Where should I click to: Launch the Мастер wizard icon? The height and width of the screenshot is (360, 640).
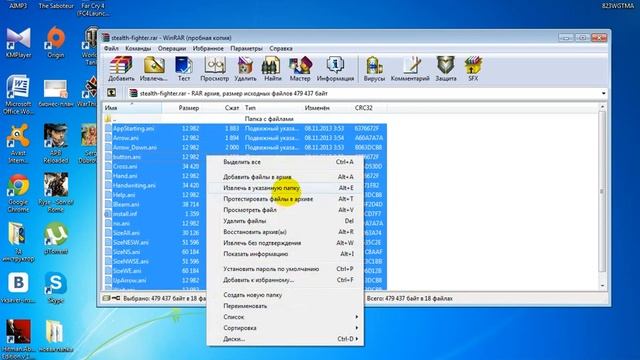300,69
